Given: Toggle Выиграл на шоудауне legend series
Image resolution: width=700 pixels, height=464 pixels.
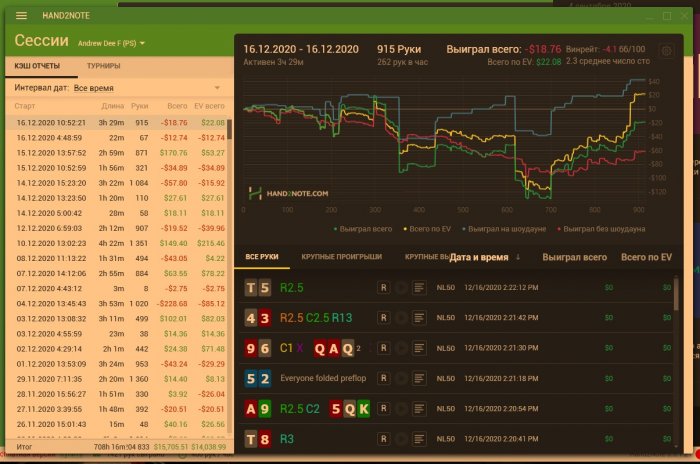Looking at the screenshot, I should click(504, 229).
